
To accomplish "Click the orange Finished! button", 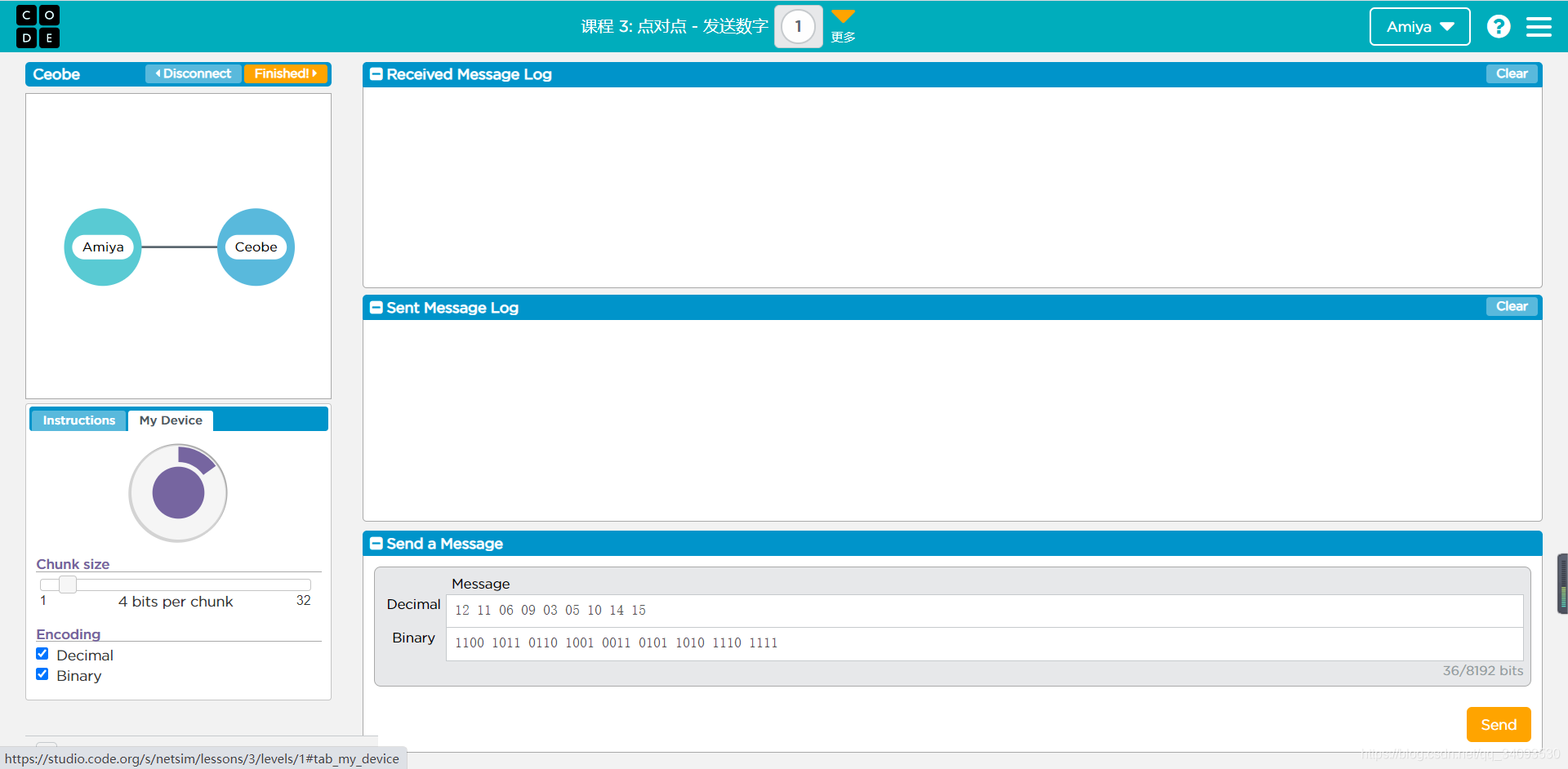I will pyautogui.click(x=285, y=73).
